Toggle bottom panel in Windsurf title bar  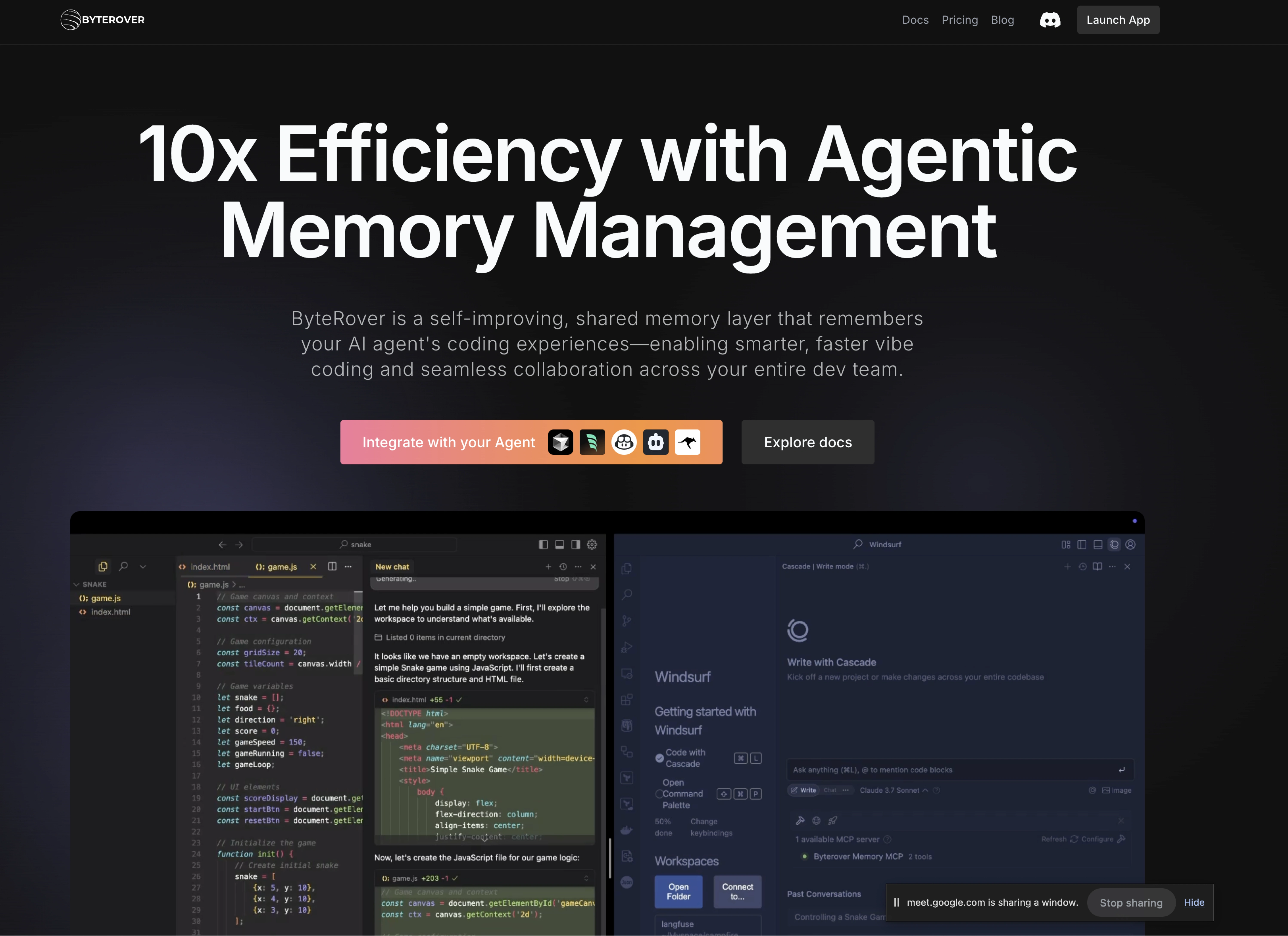pos(1098,545)
